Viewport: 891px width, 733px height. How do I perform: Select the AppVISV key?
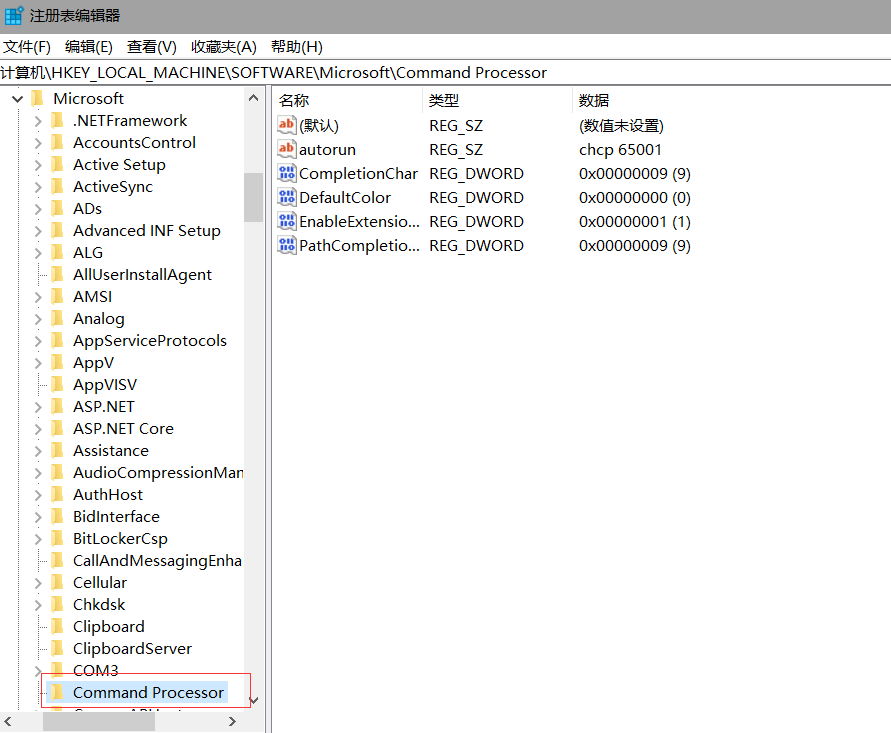(x=105, y=385)
